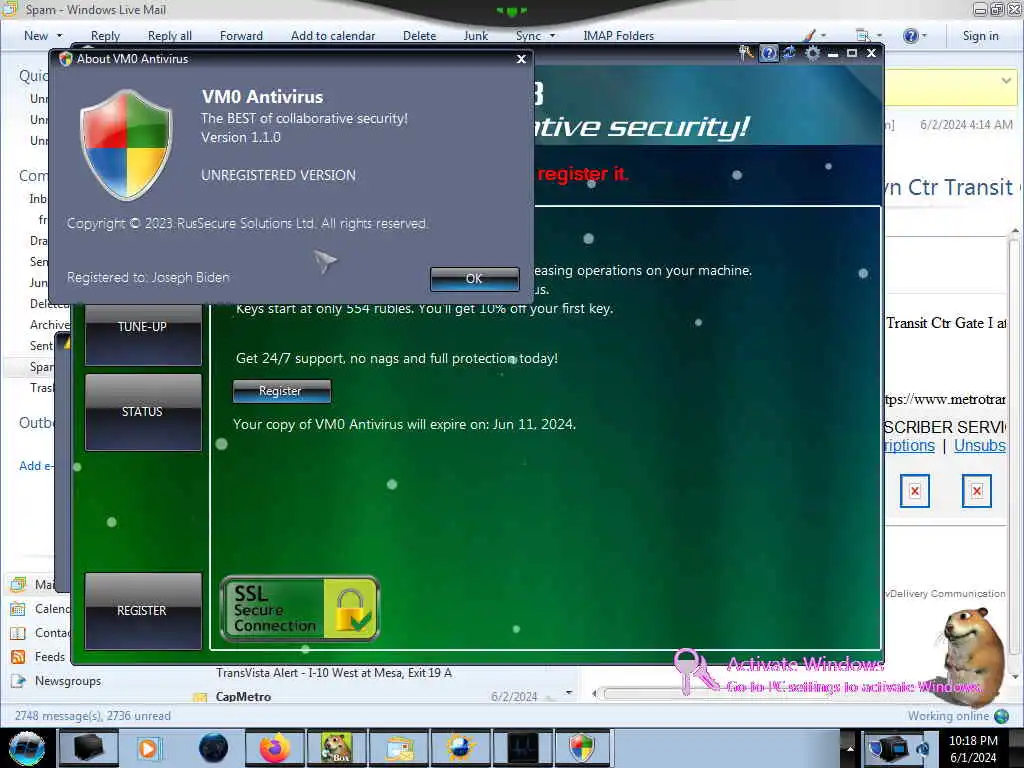Open IMAP Folders from toolbar
The image size is (1024, 768).
(618, 36)
